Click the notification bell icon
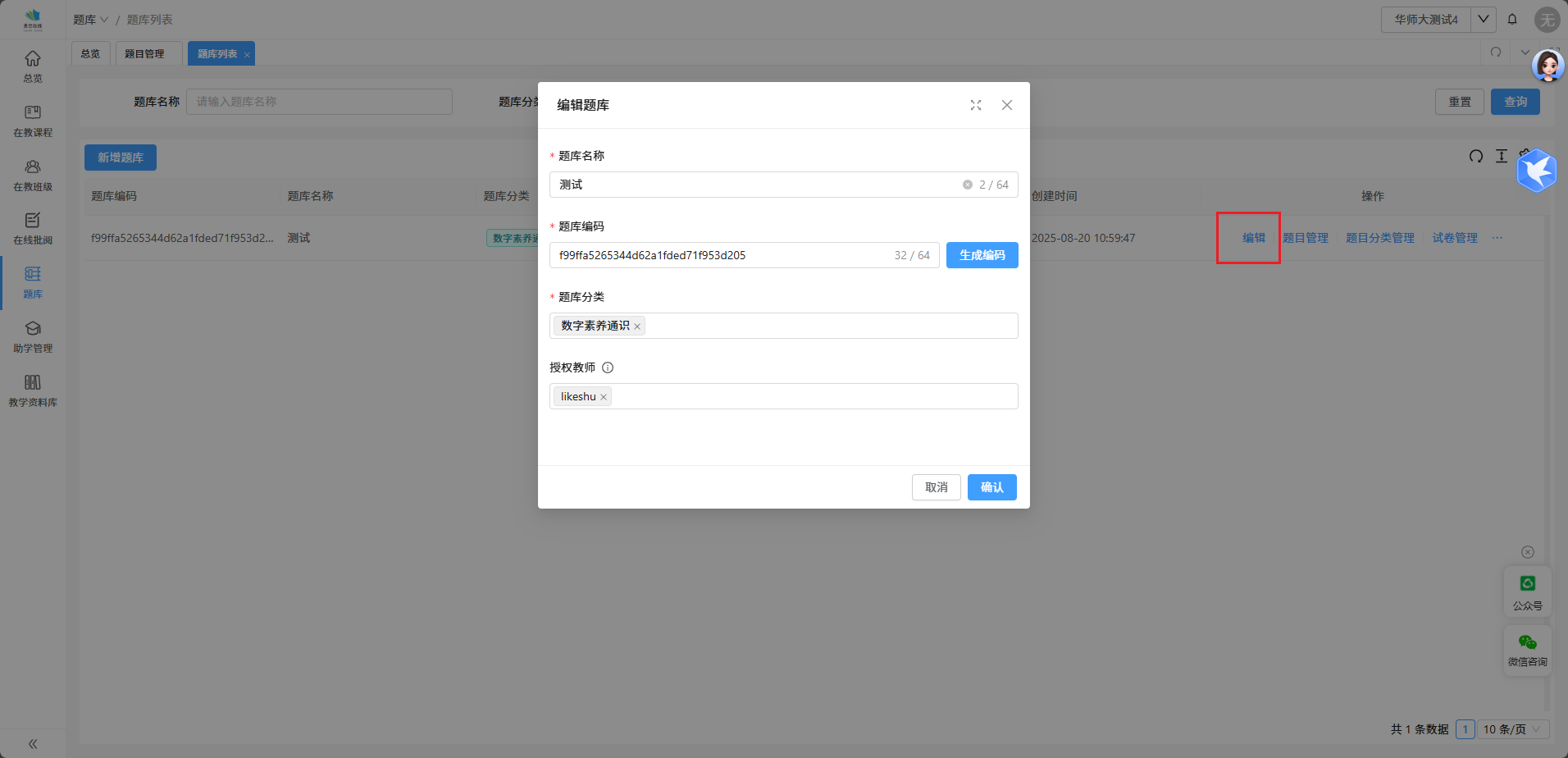 pyautogui.click(x=1512, y=20)
